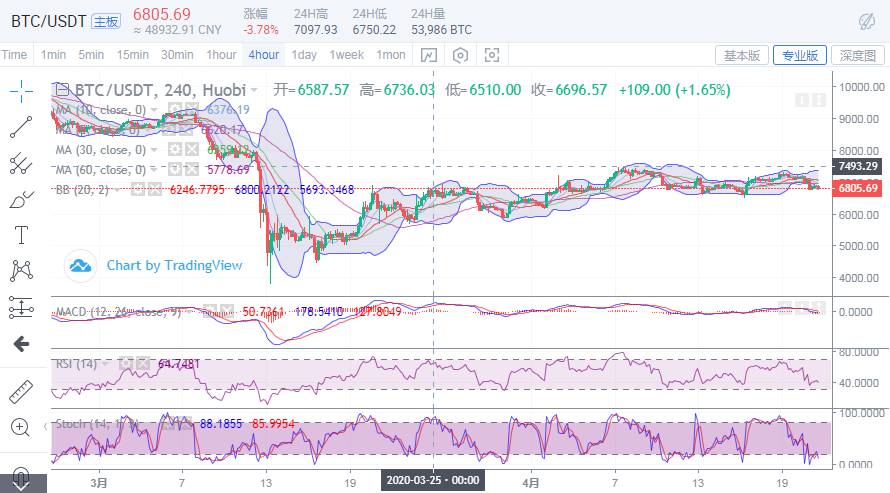The width and height of the screenshot is (890, 493).
Task: Switch to 基本版 basic view
Action: click(x=742, y=55)
